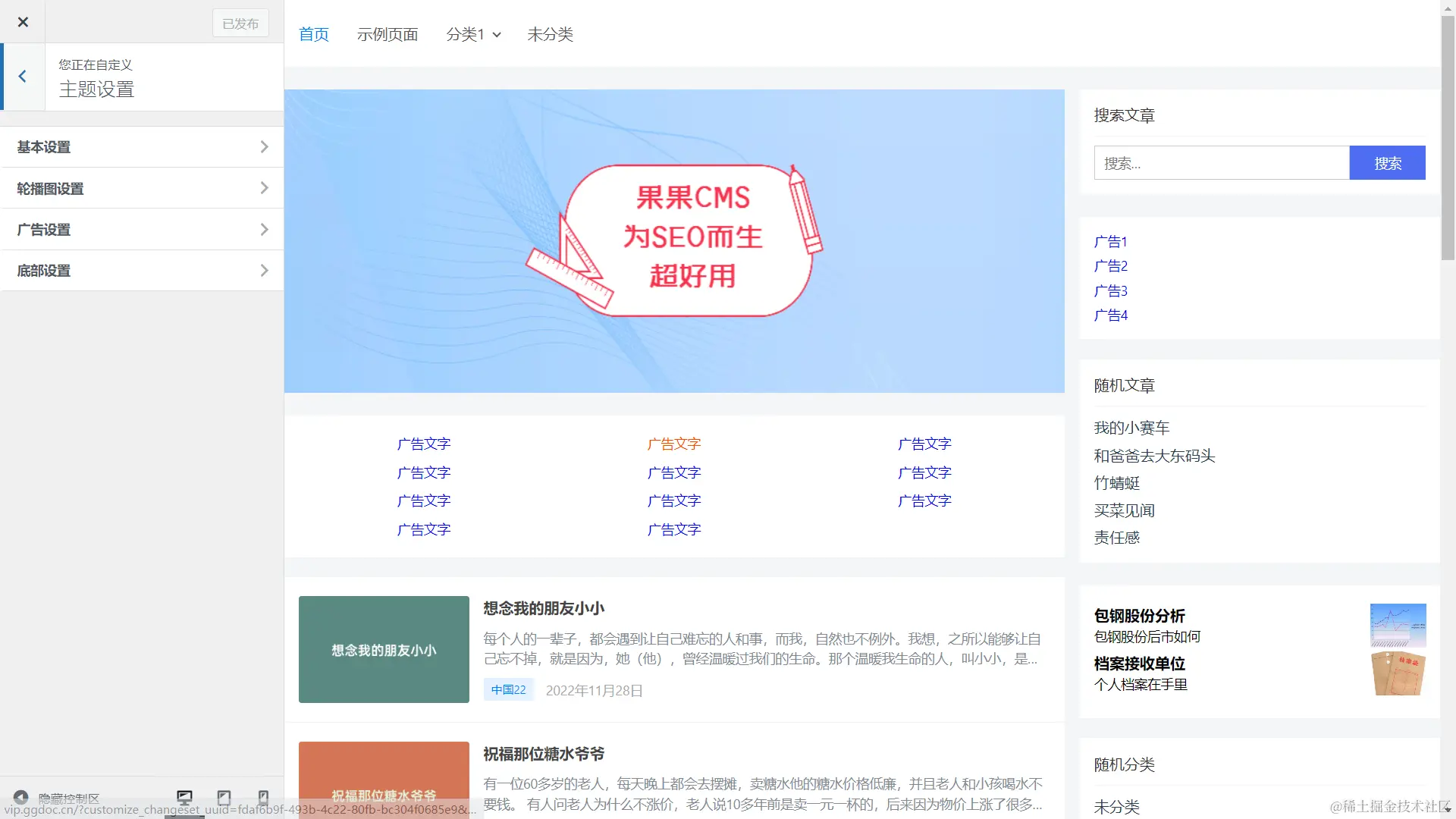Open random article 竹蜻蜓
This screenshot has width=1456, height=819.
click(1116, 483)
